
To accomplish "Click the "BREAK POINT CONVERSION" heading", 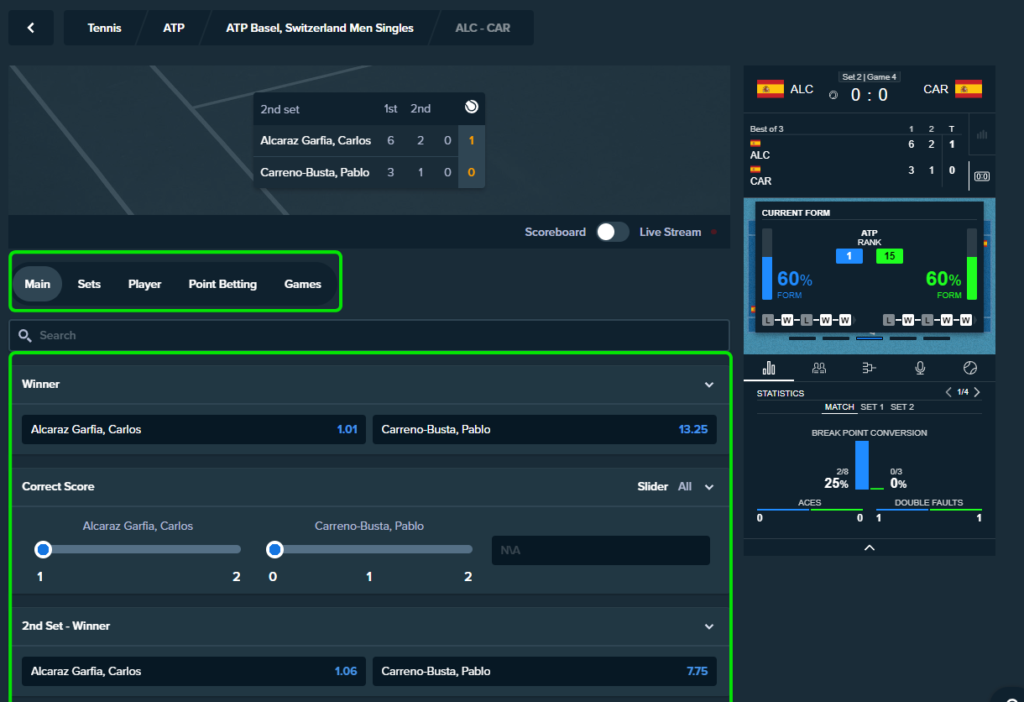I will (x=869, y=433).
